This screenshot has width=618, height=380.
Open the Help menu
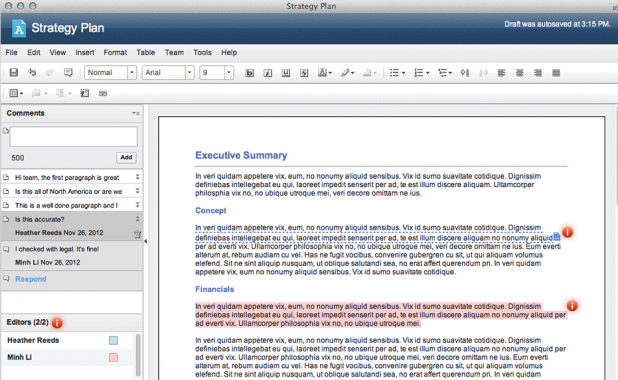pos(229,52)
